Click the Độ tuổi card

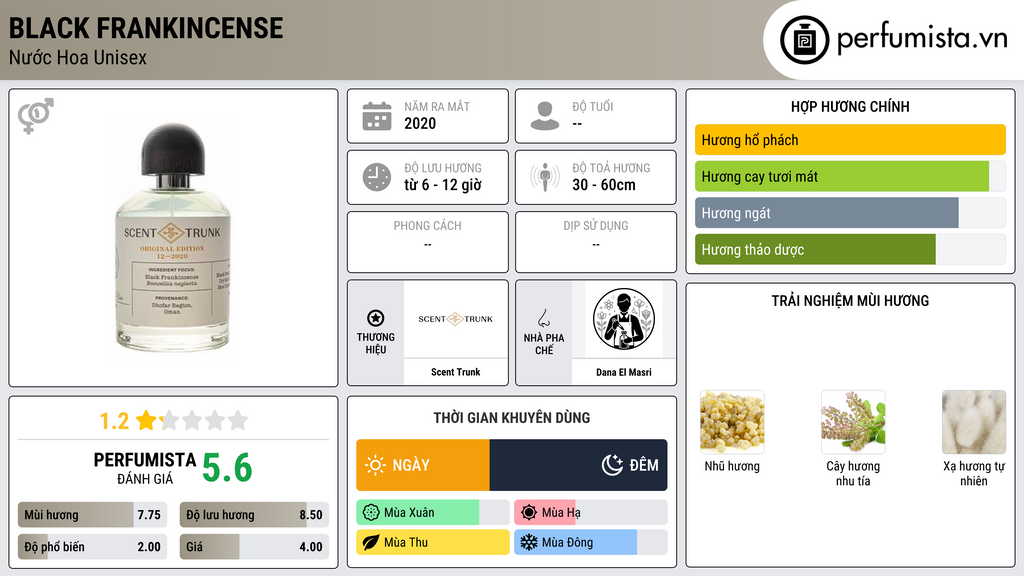[x=596, y=116]
